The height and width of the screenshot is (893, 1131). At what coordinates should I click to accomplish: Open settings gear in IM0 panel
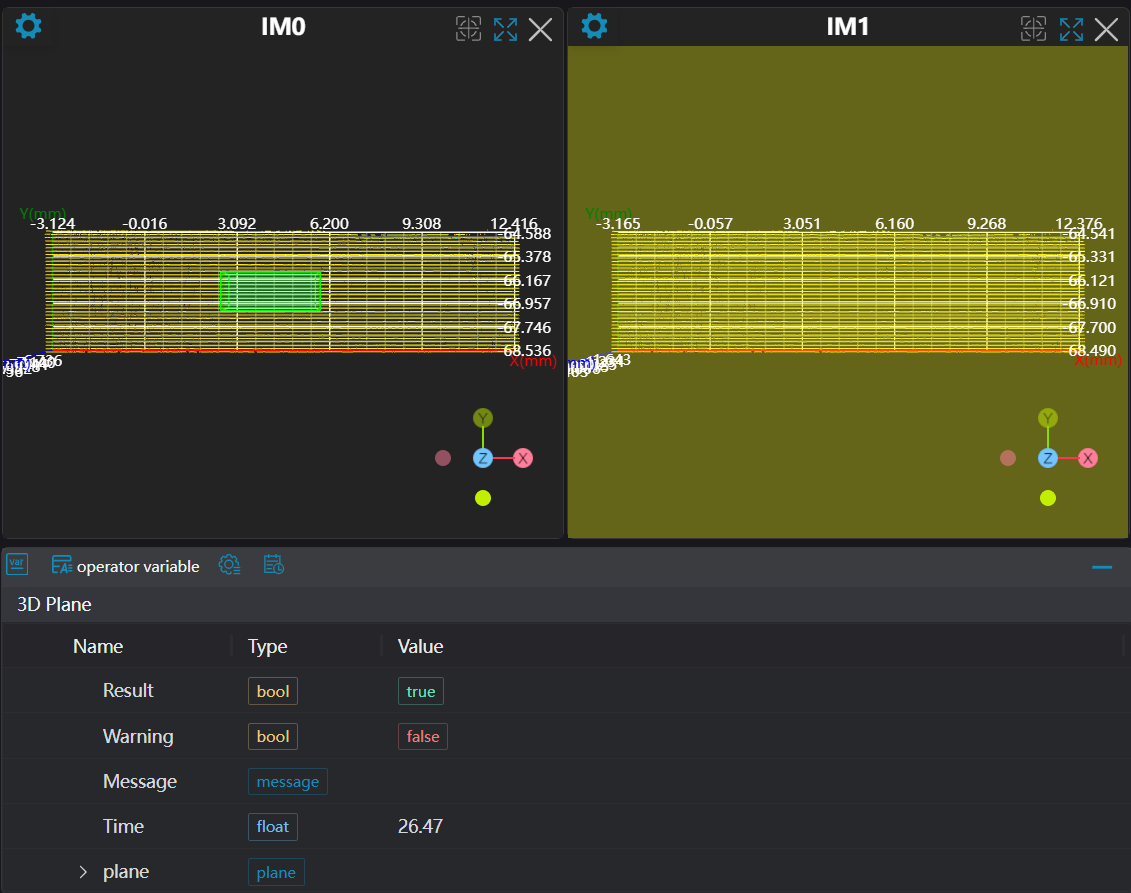[29, 26]
